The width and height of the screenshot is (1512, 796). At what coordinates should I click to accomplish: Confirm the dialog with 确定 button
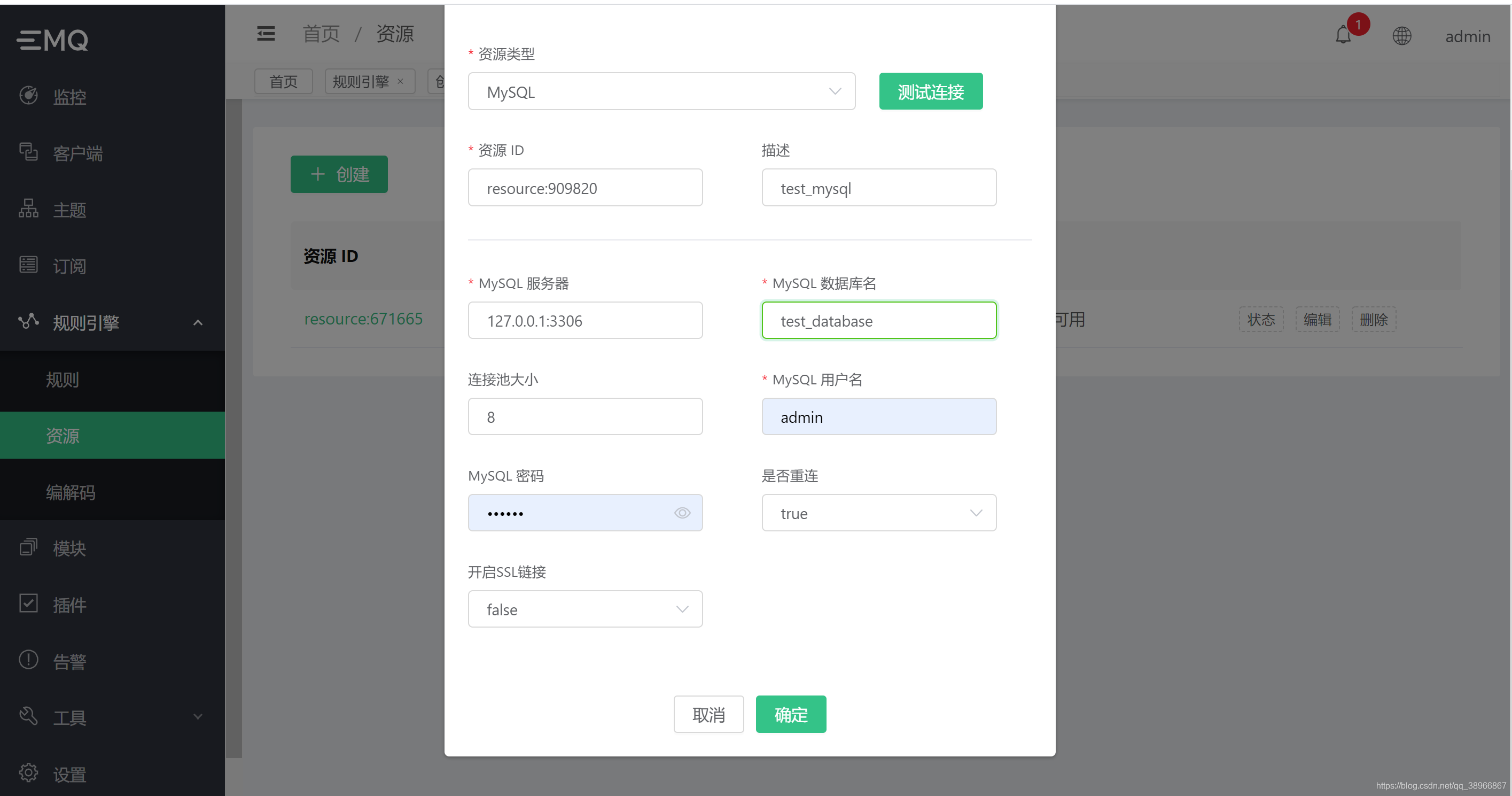point(791,714)
